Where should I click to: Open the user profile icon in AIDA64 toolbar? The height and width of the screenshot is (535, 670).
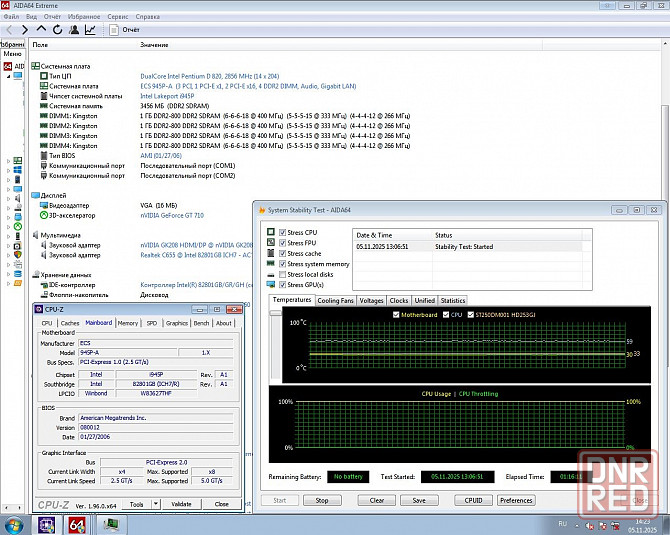pyautogui.click(x=74, y=30)
